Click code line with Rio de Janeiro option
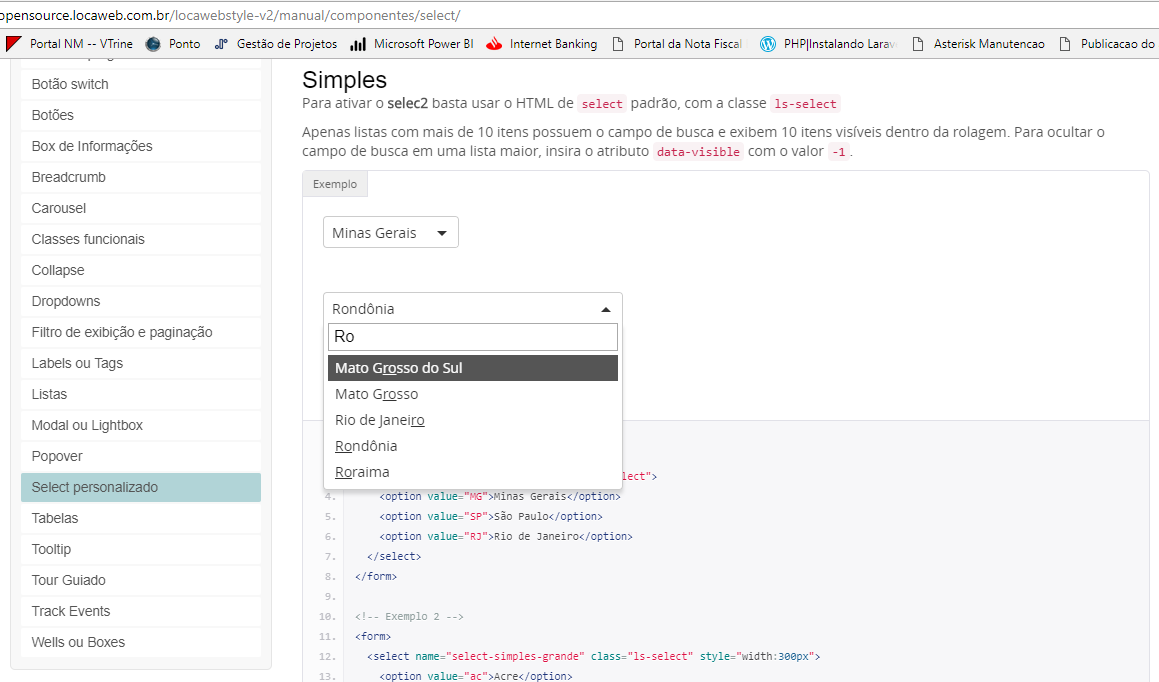The height and width of the screenshot is (682, 1159). [x=506, y=536]
